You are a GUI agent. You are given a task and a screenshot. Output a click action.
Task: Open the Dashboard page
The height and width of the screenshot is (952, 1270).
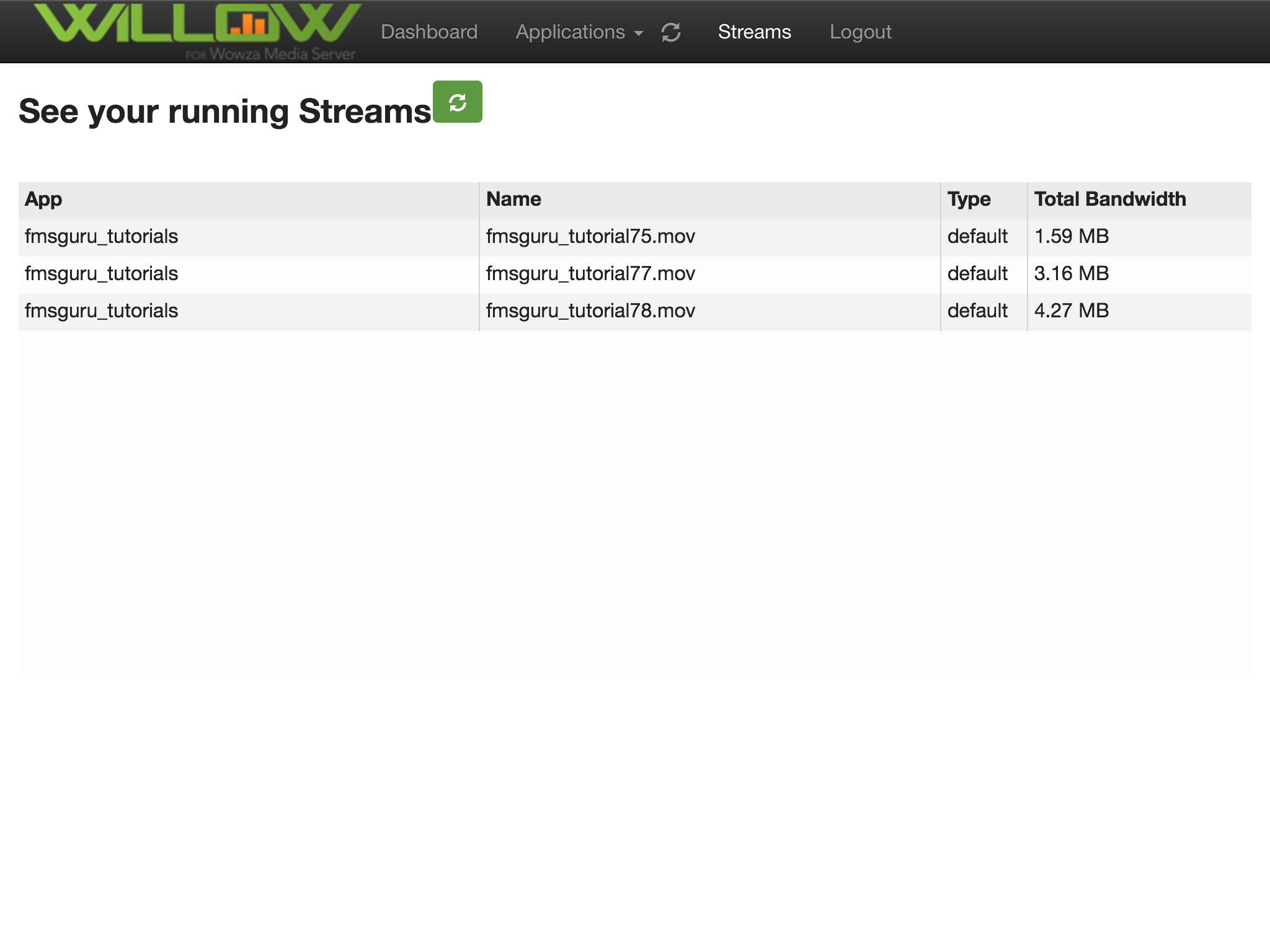coord(429,32)
